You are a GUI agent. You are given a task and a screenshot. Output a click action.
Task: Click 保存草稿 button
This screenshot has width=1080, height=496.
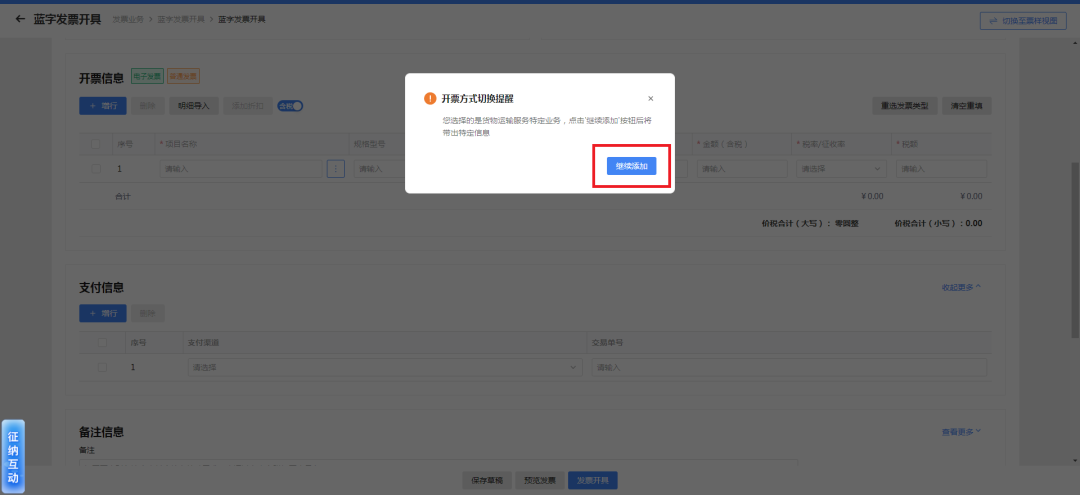click(487, 480)
